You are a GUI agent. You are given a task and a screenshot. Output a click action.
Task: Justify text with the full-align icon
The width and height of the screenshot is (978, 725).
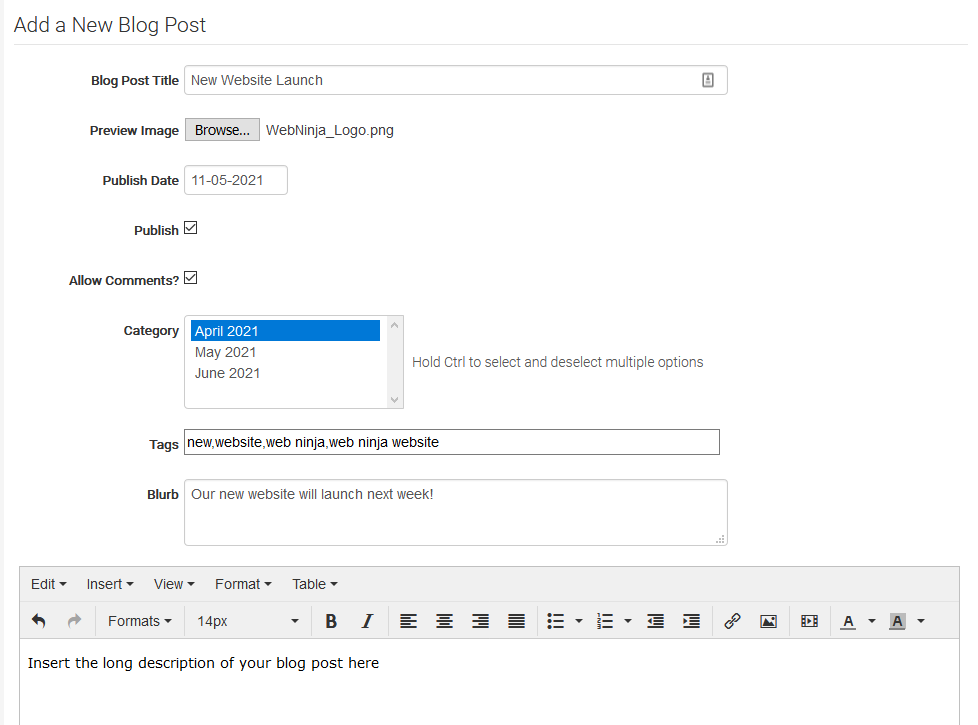[x=516, y=621]
